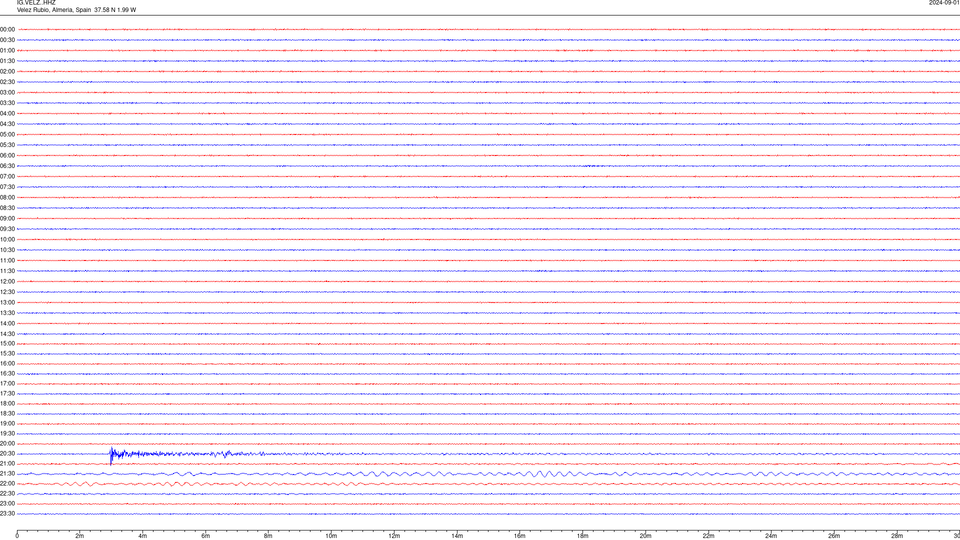Click the 2m tick on the minutes axis
960x540 pixels.
click(80, 536)
